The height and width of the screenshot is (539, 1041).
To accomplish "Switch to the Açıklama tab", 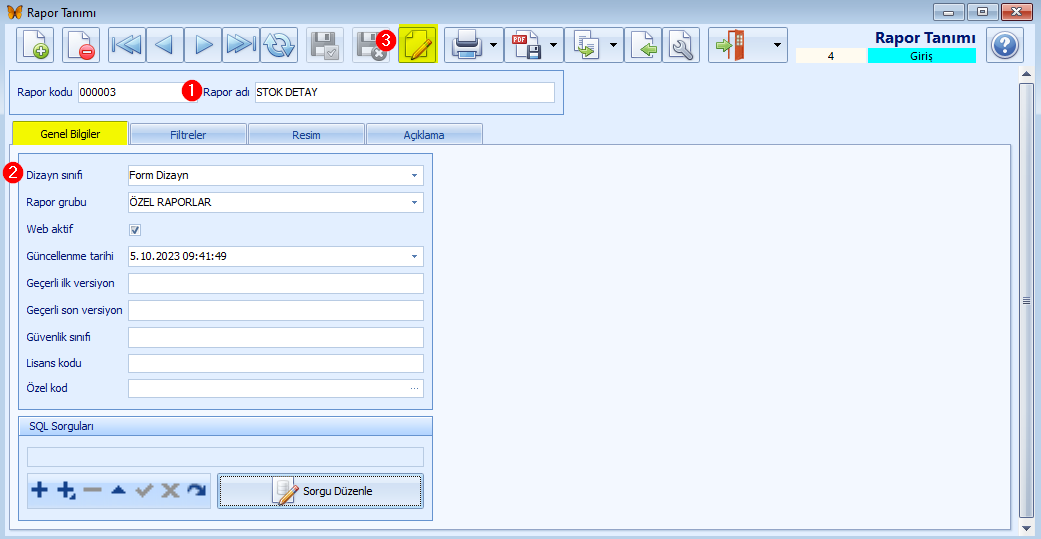I will (424, 135).
